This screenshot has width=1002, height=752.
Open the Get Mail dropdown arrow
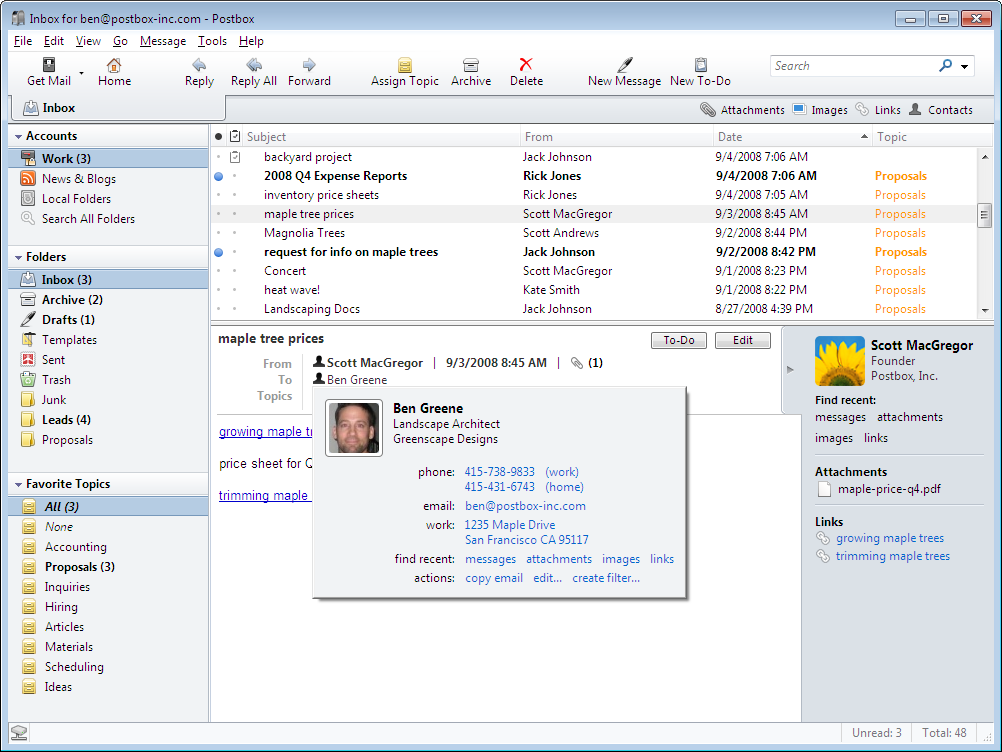(x=82, y=73)
